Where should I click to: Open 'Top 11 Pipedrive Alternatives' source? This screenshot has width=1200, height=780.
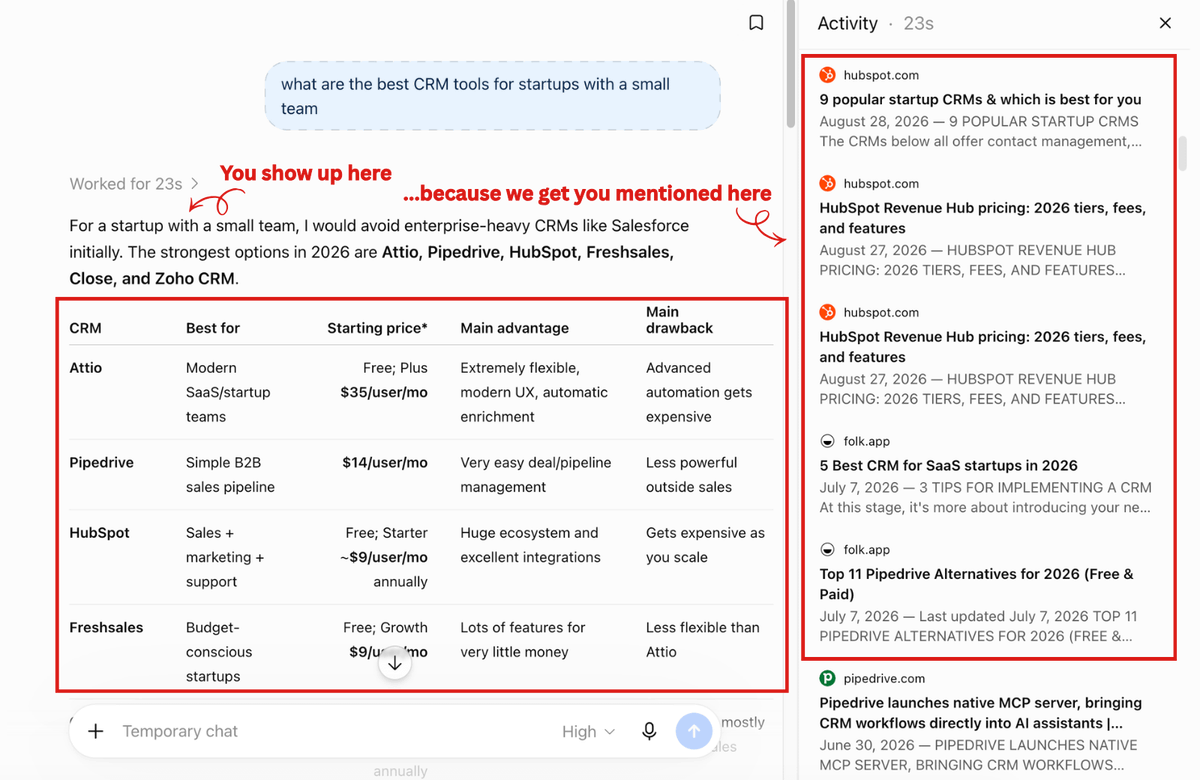click(977, 584)
